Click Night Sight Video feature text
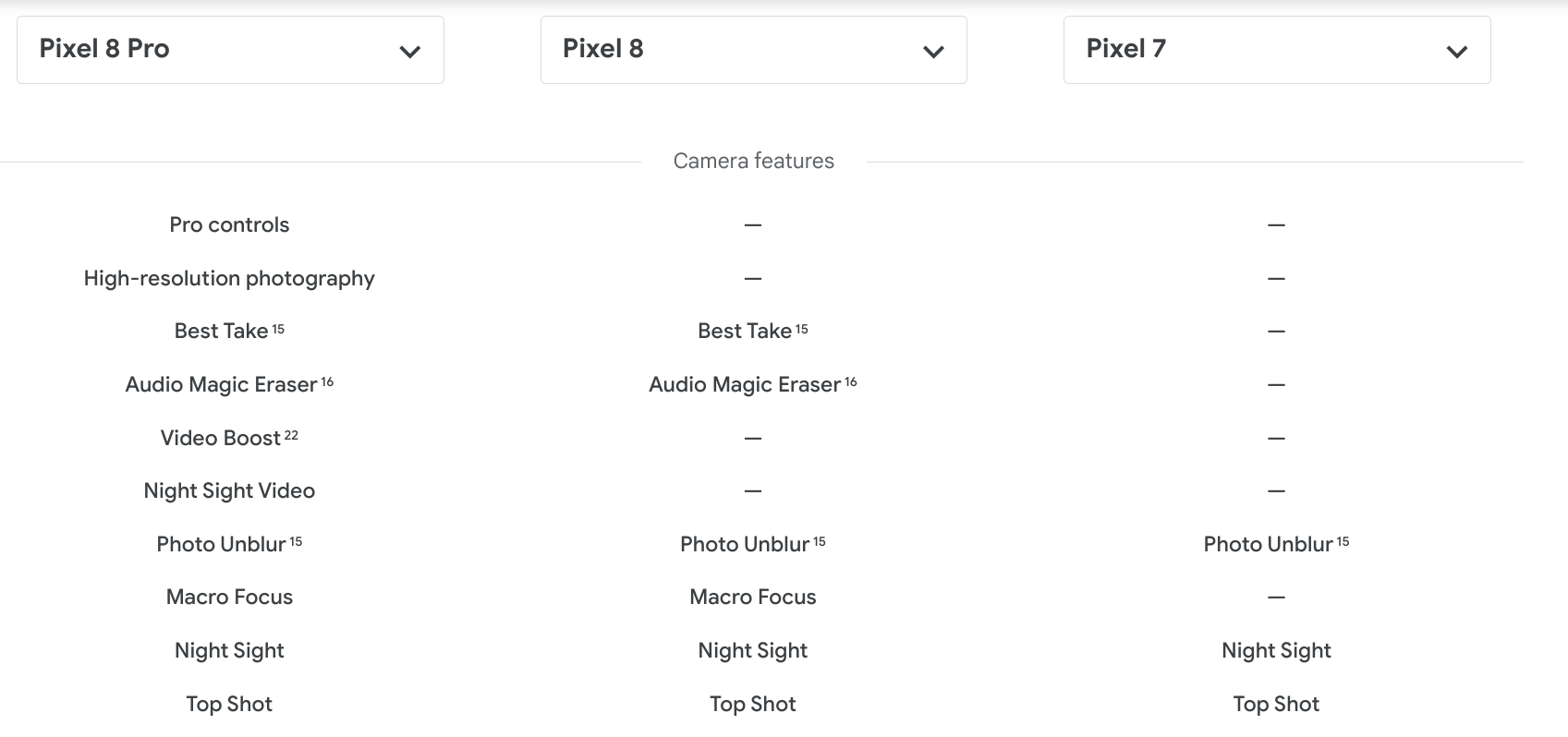Image resolution: width=1568 pixels, height=737 pixels. [229, 490]
